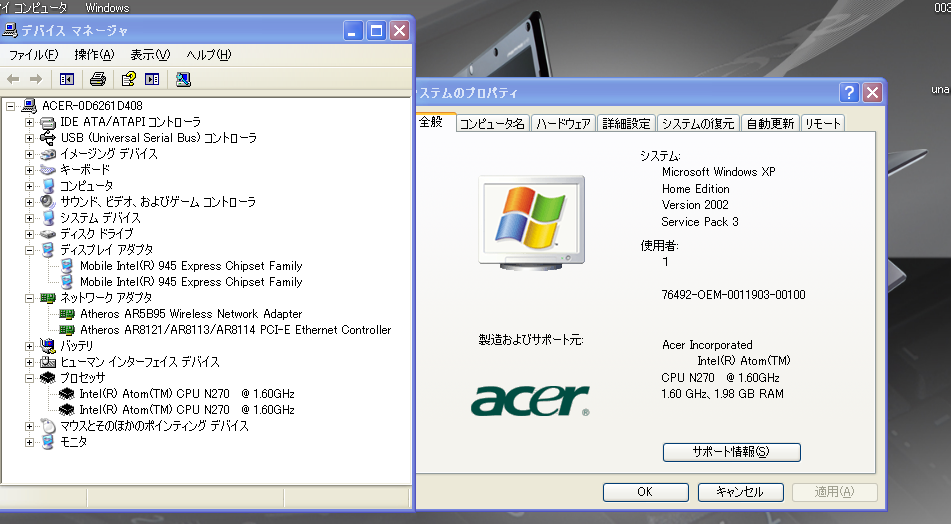Click the console tree show/hide toolbar icon
Screen dimensions: 951x524
point(67,79)
